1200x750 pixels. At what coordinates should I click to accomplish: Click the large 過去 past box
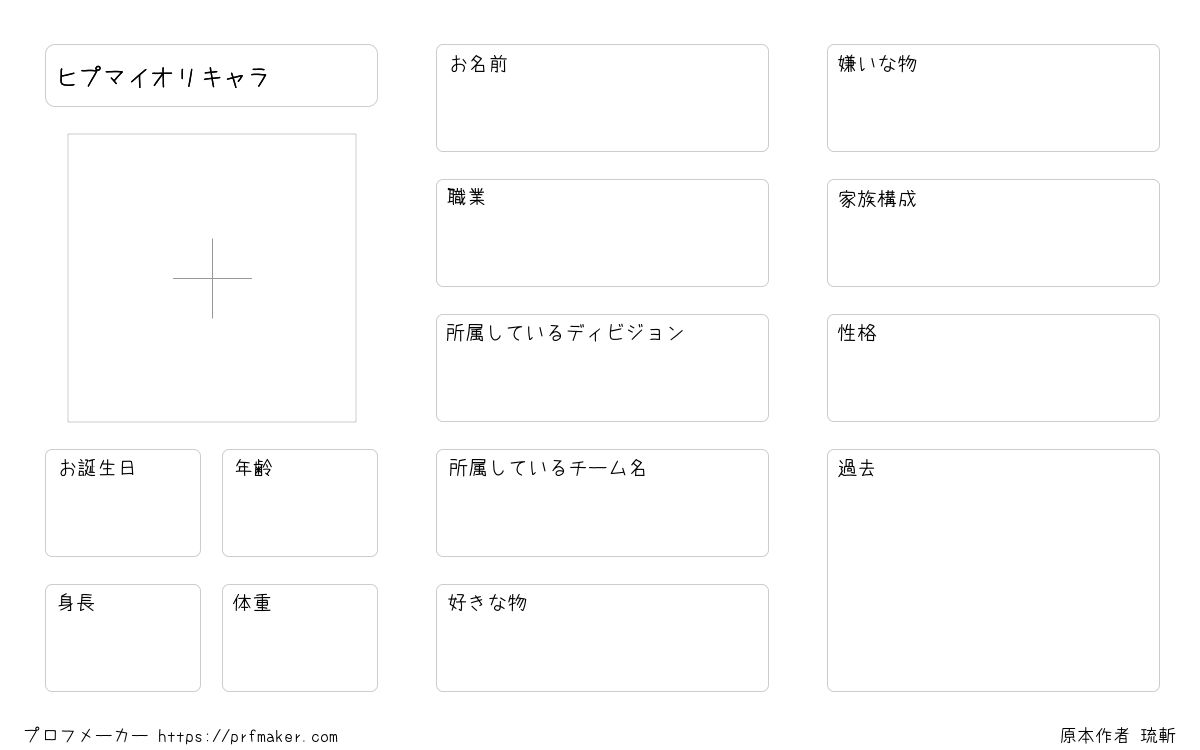993,570
